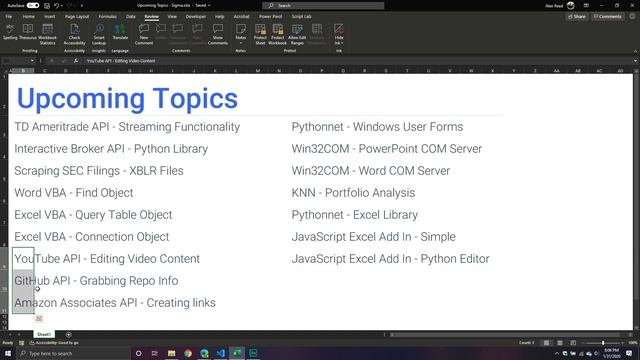Open Visual Studio Code from taskbar
This screenshot has width=640, height=360.
tap(220, 353)
